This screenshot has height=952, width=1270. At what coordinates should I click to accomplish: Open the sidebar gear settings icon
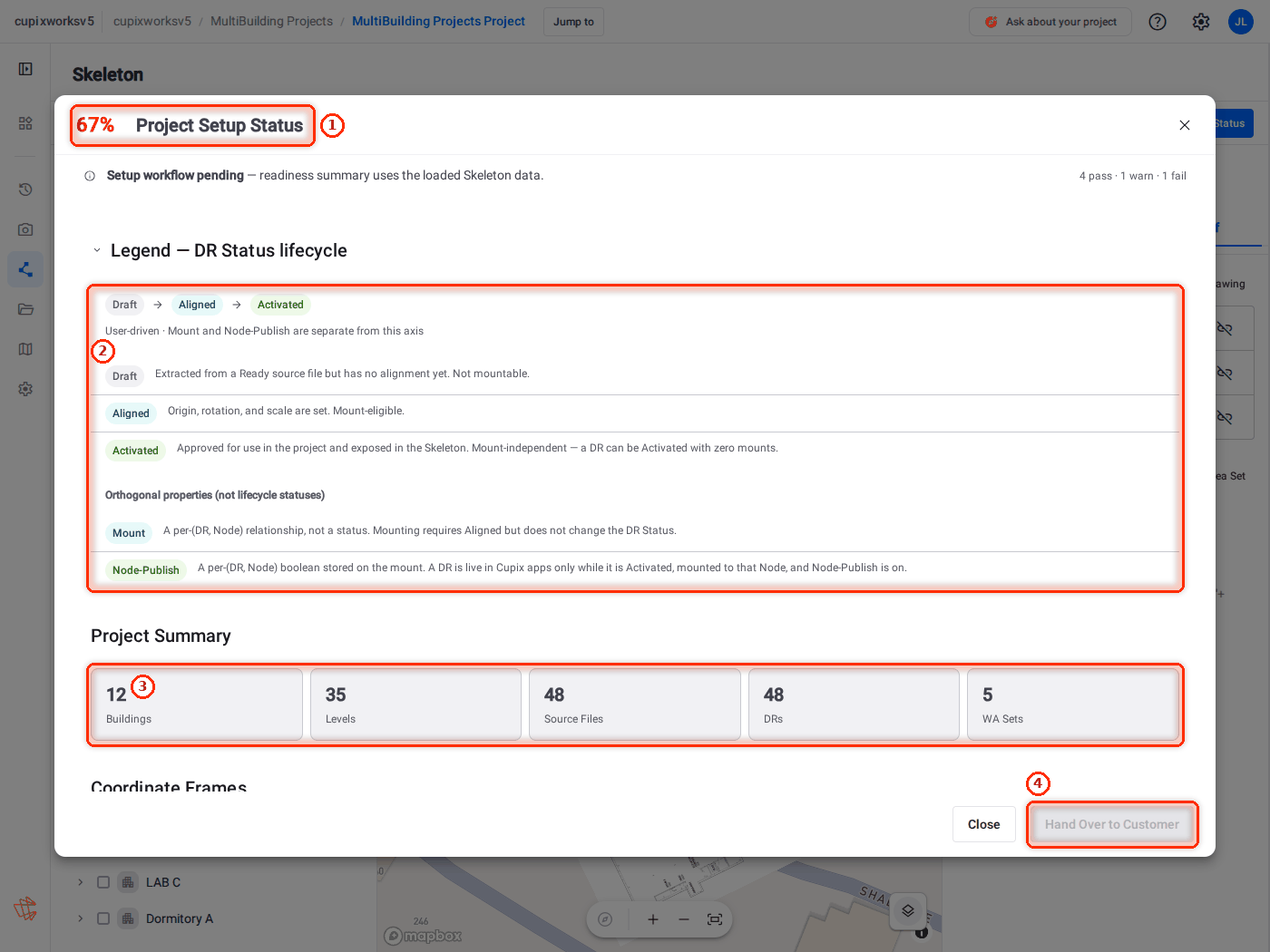pyautogui.click(x=25, y=389)
